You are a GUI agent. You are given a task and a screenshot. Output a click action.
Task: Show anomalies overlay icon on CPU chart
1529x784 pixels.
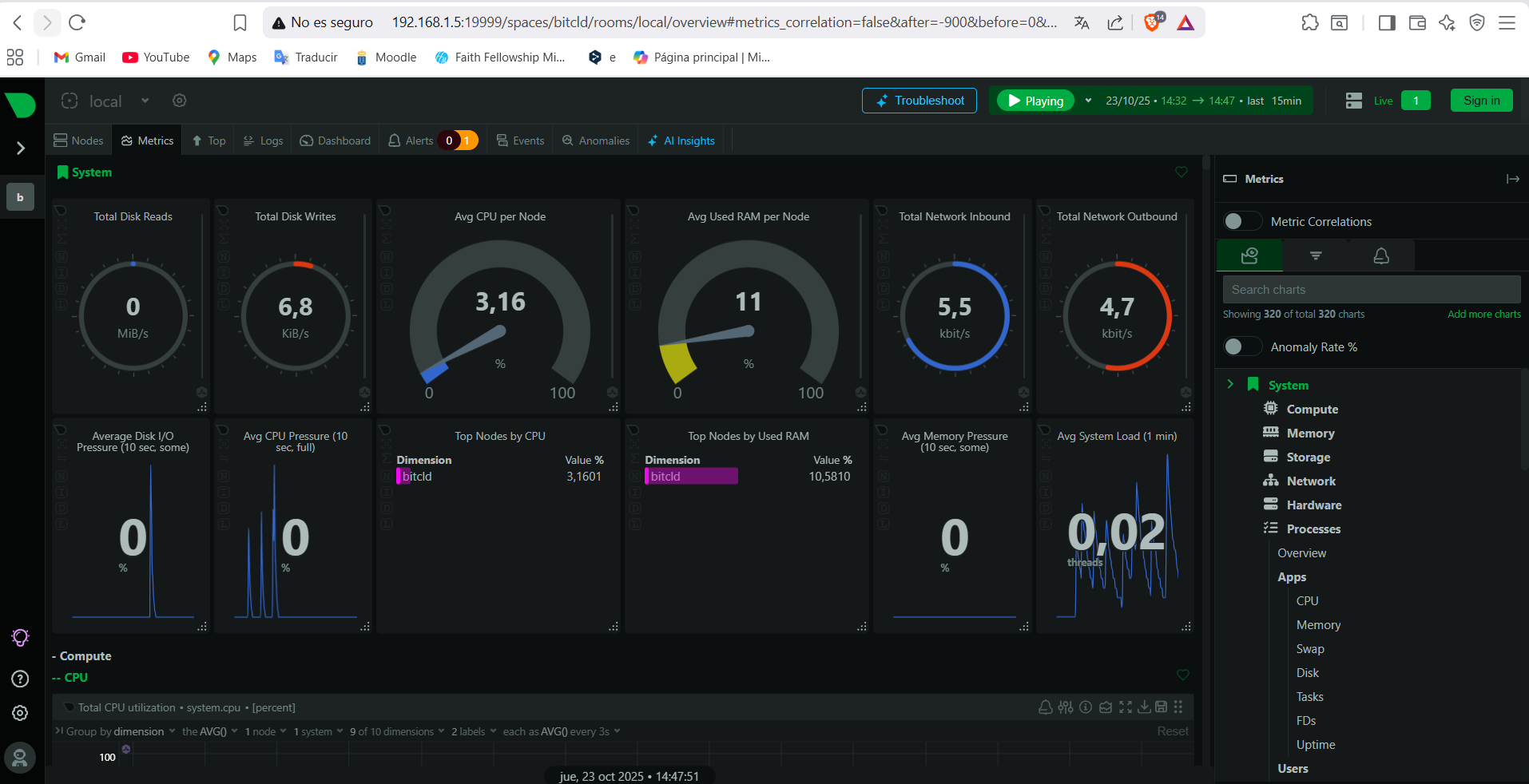click(x=1106, y=707)
